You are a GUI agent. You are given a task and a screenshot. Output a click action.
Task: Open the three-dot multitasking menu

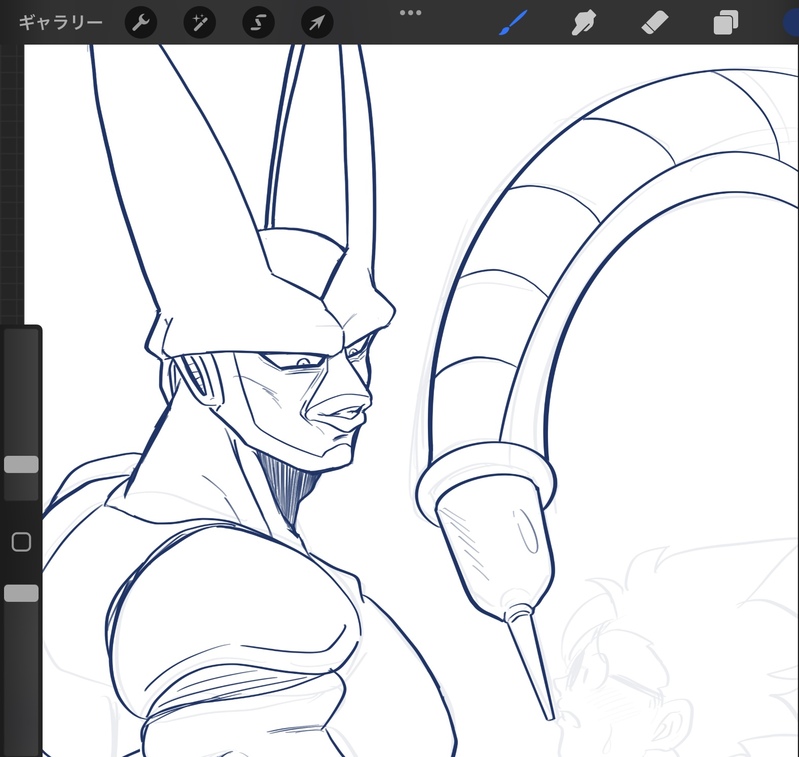tap(411, 12)
